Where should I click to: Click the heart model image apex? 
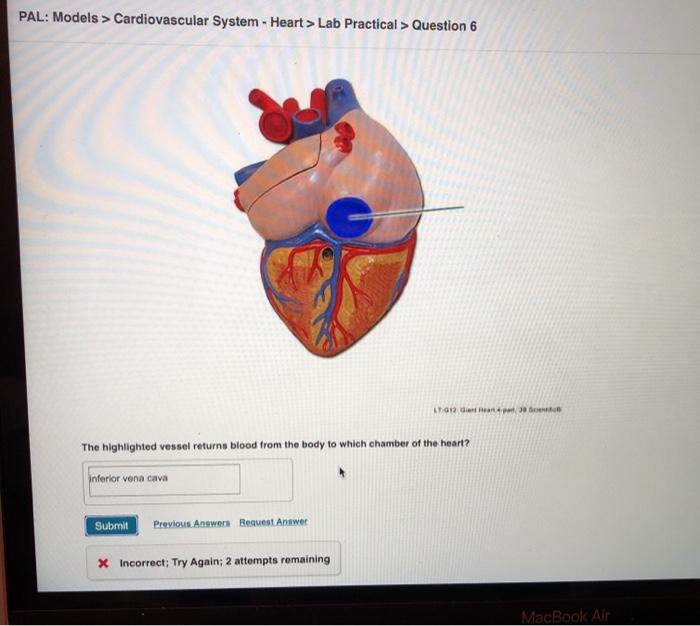coord(330,351)
